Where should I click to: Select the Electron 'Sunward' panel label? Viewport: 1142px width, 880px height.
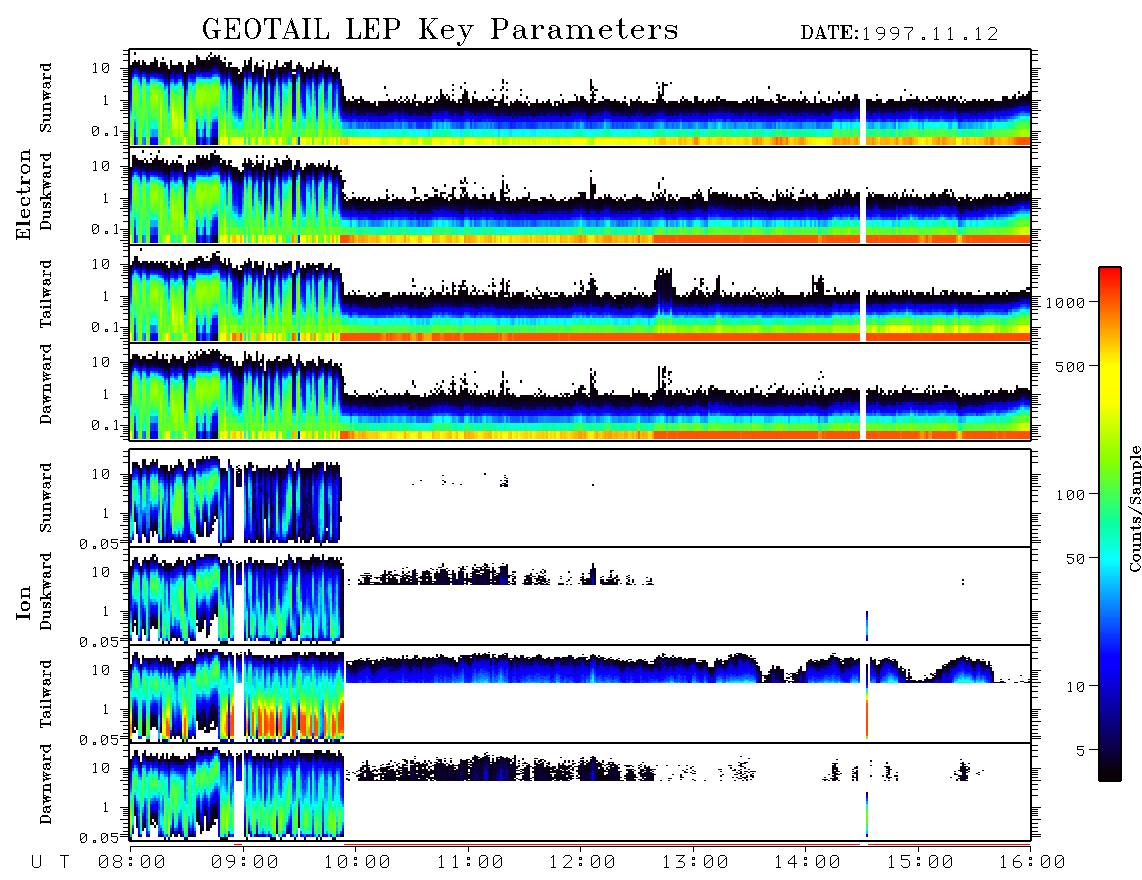point(46,98)
